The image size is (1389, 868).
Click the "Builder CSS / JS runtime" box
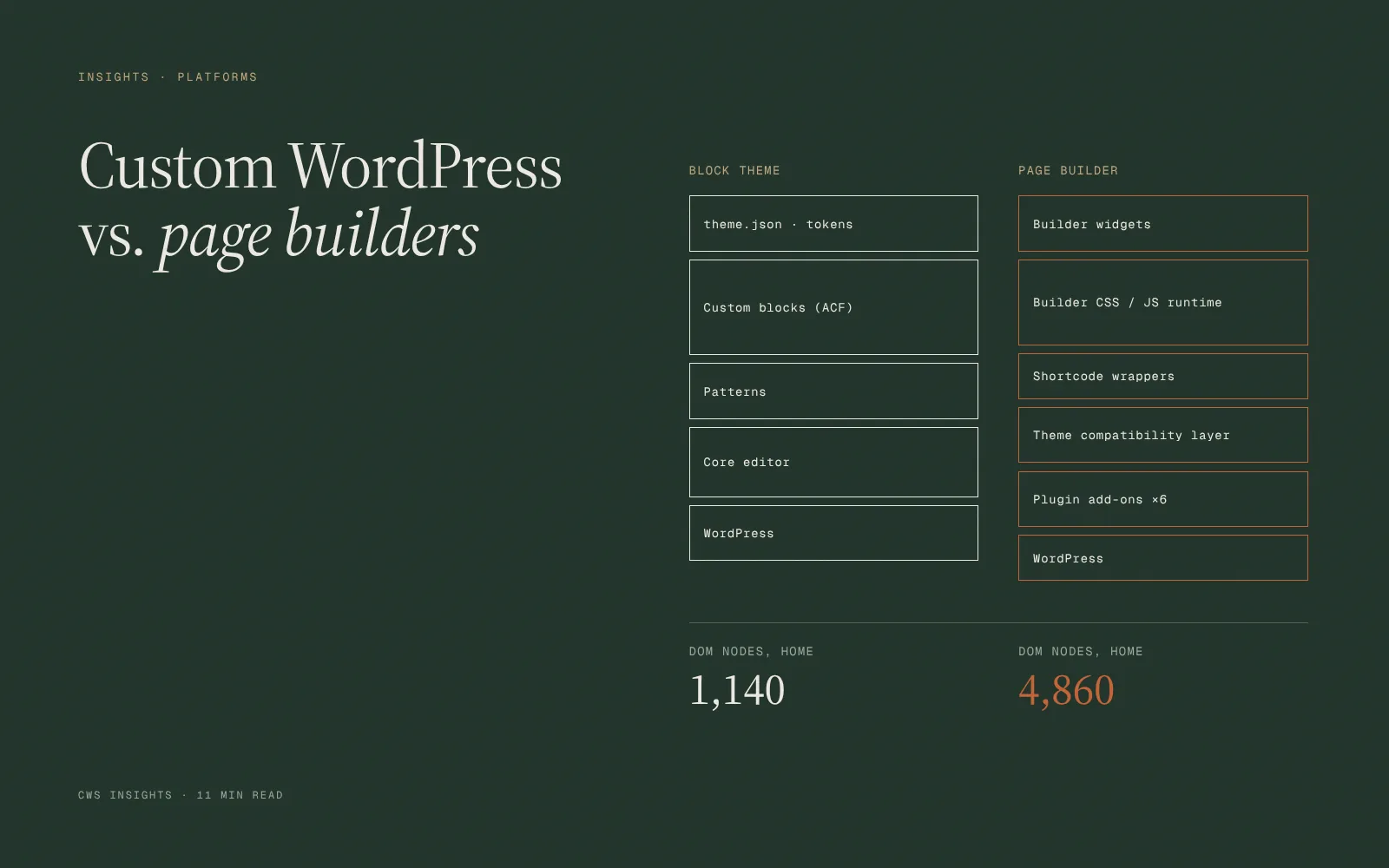click(1163, 302)
